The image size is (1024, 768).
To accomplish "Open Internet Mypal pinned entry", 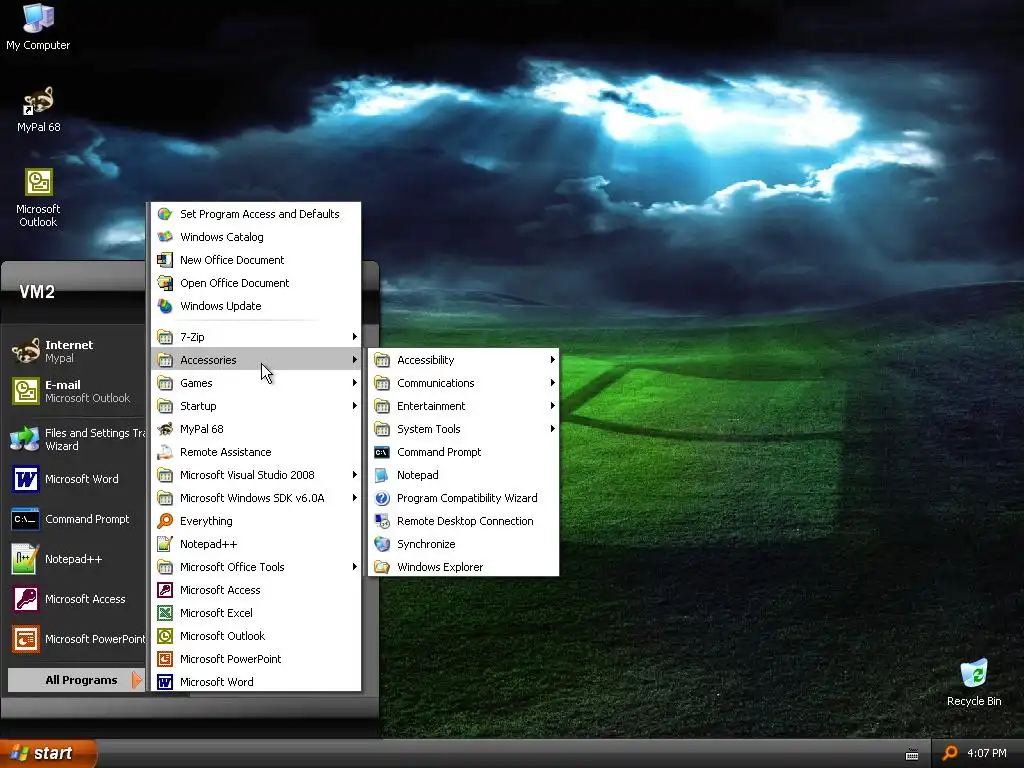I will (76, 351).
